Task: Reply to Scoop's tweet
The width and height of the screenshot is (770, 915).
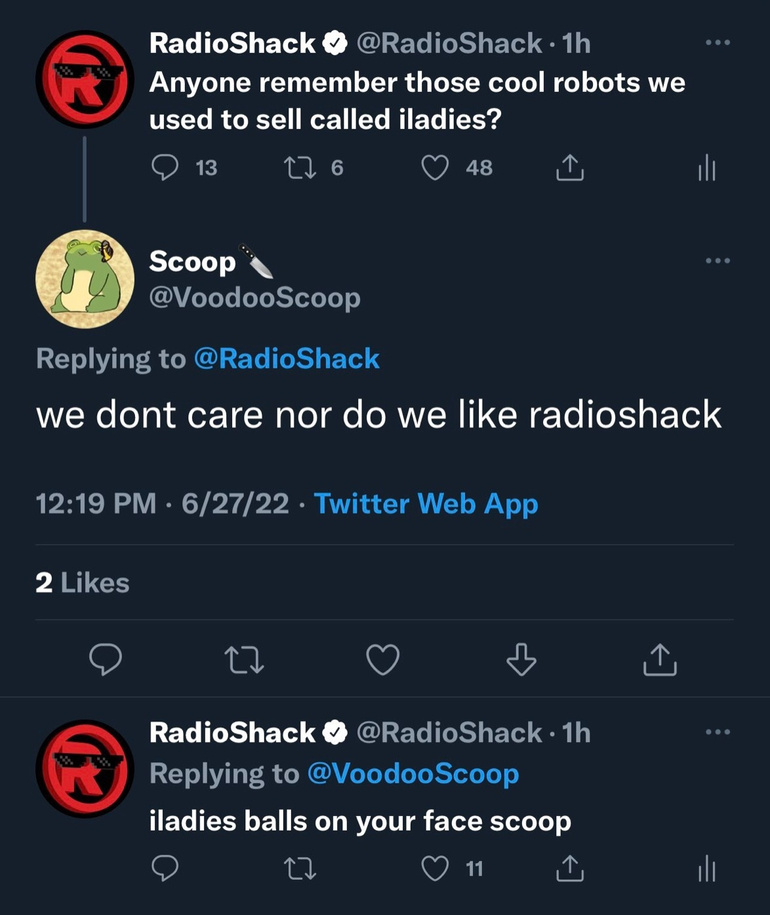Action: pyautogui.click(x=106, y=658)
